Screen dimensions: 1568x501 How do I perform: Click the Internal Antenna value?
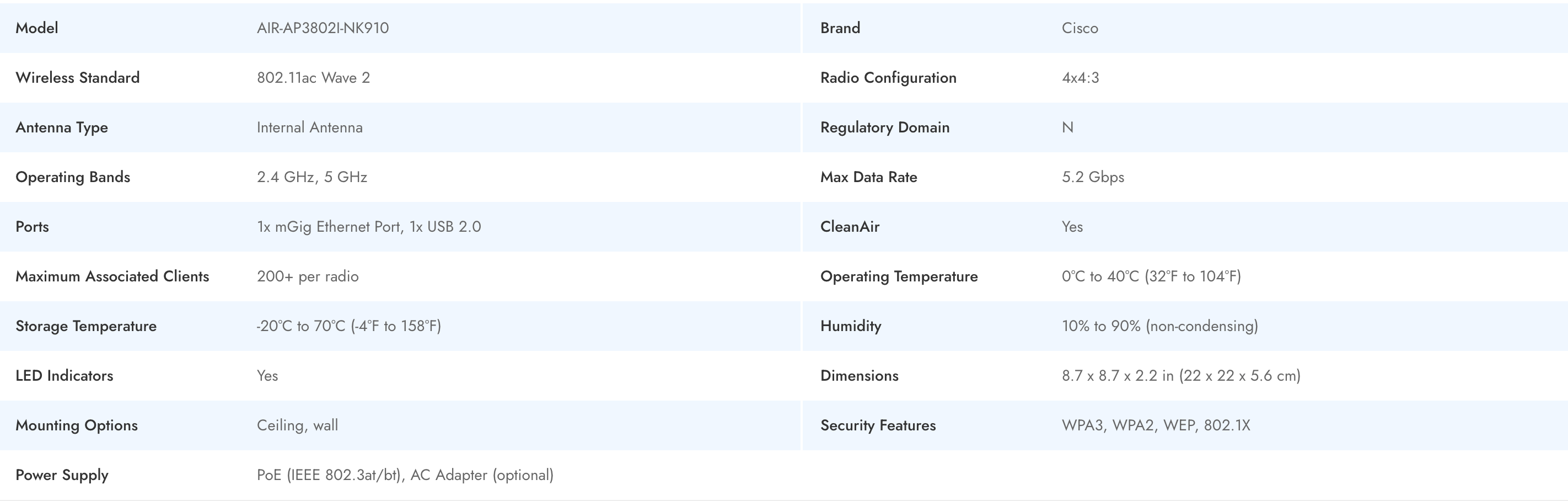[309, 127]
